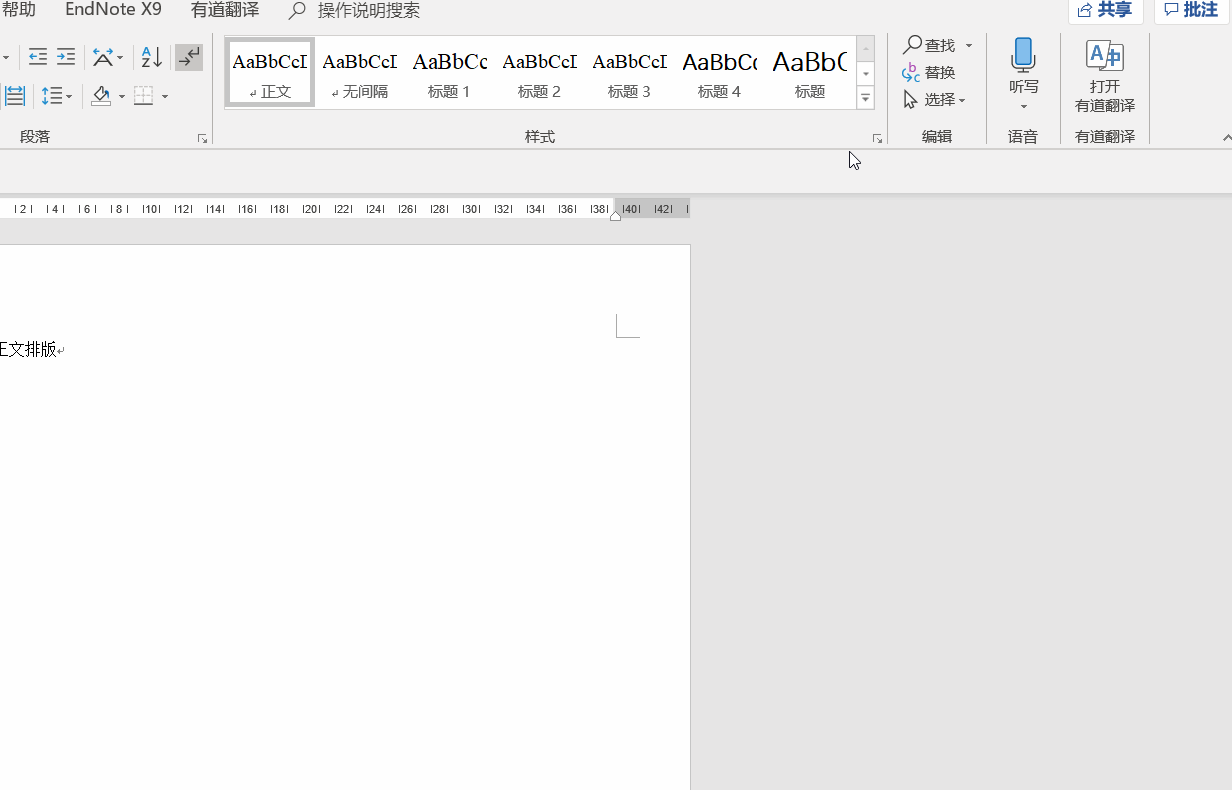
Task: Click the distributed alignment icon
Action: coord(15,96)
